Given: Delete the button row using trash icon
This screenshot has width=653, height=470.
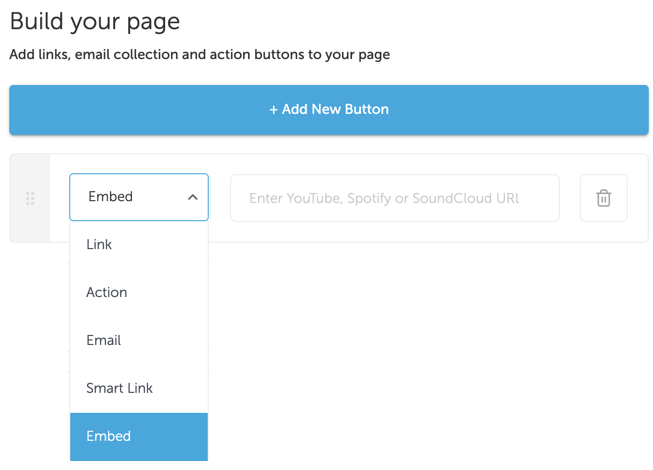Looking at the screenshot, I should [603, 198].
